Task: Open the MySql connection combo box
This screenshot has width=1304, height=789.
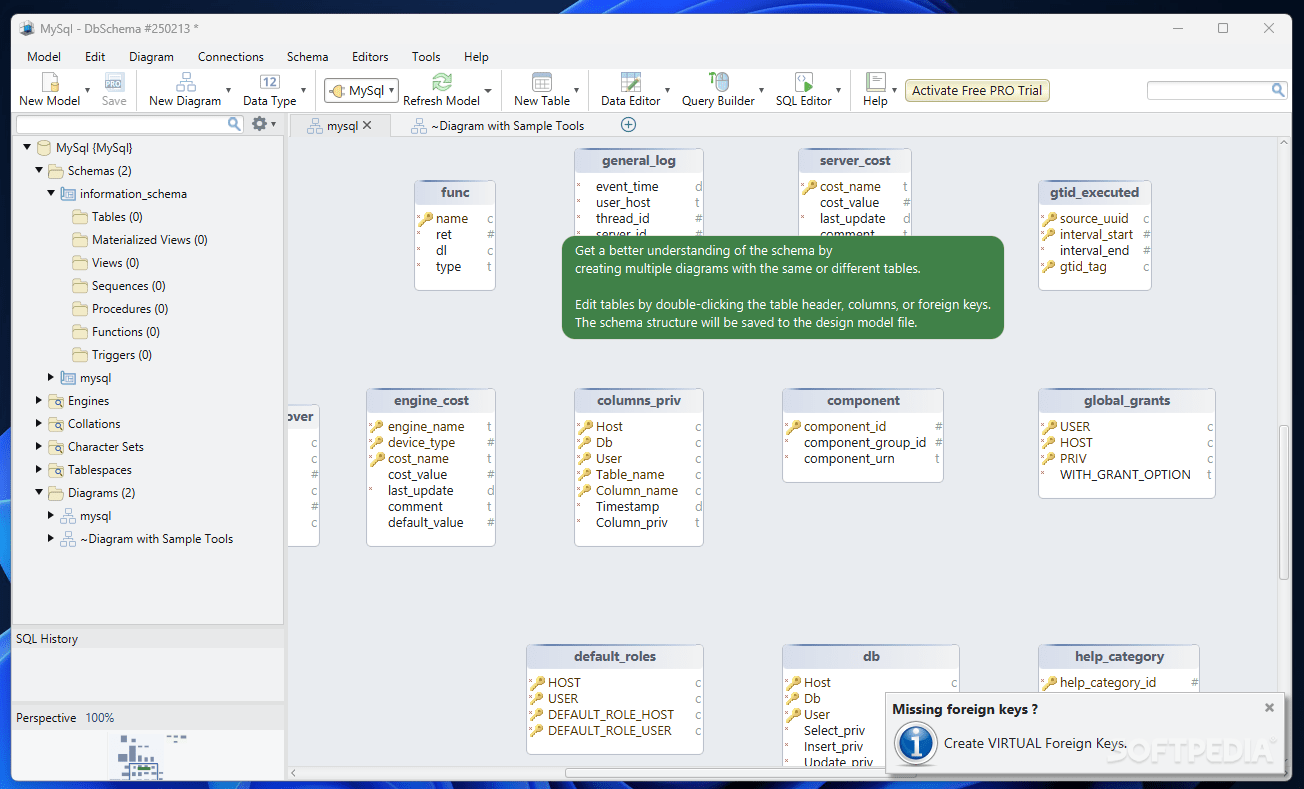Action: (361, 91)
